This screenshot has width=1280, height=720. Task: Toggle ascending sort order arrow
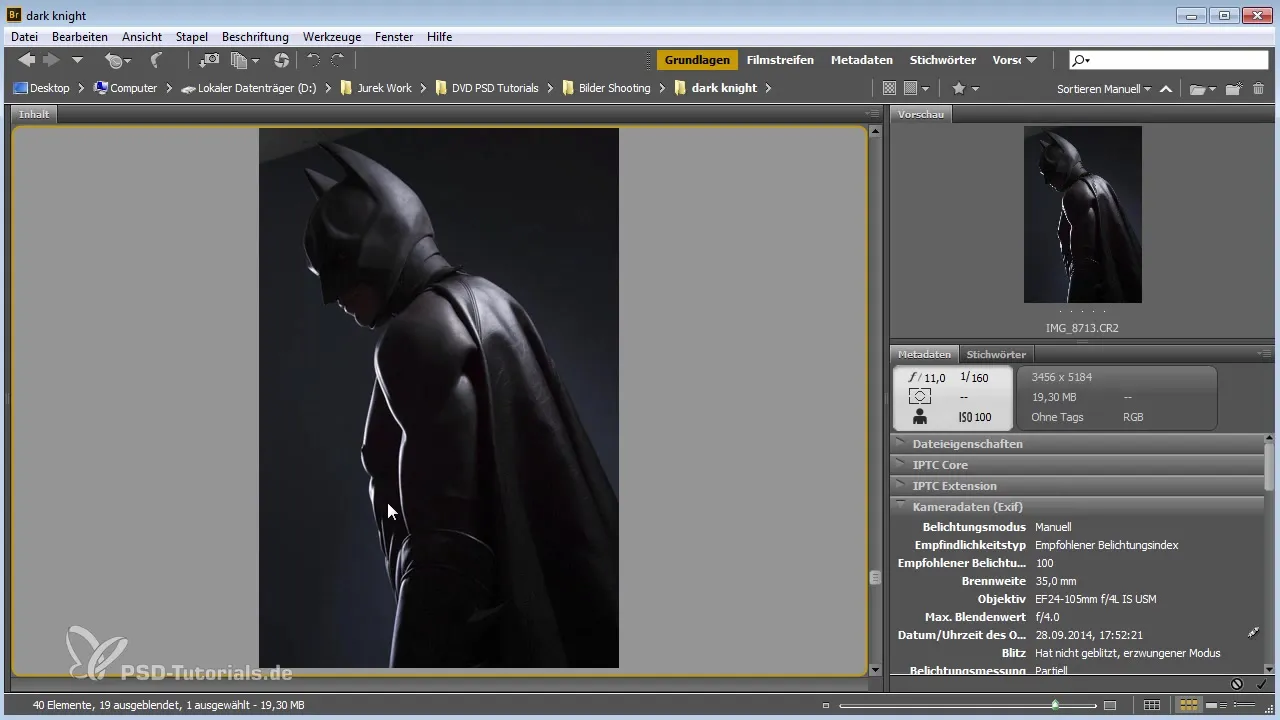tap(1166, 88)
